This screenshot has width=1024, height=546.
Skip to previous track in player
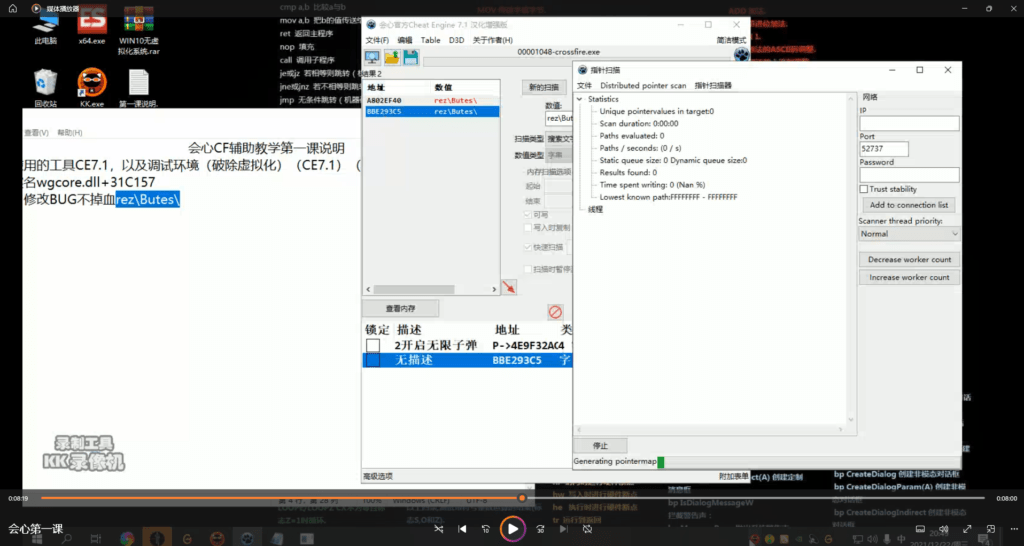point(462,528)
